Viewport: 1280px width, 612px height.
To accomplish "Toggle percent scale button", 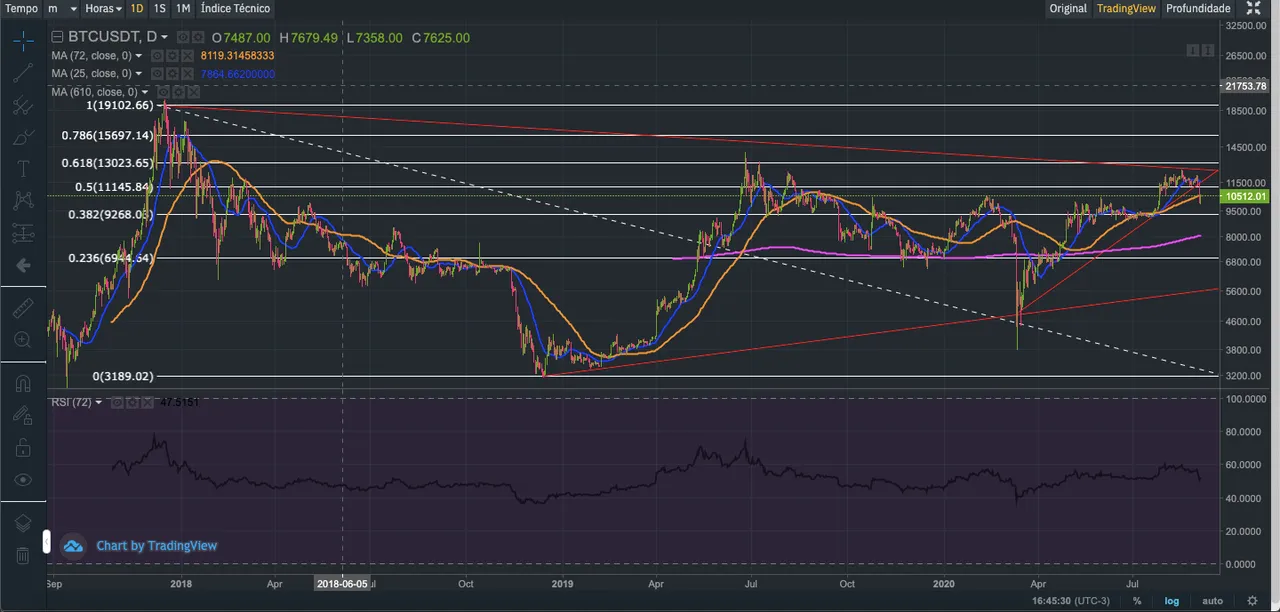I will (x=1137, y=601).
